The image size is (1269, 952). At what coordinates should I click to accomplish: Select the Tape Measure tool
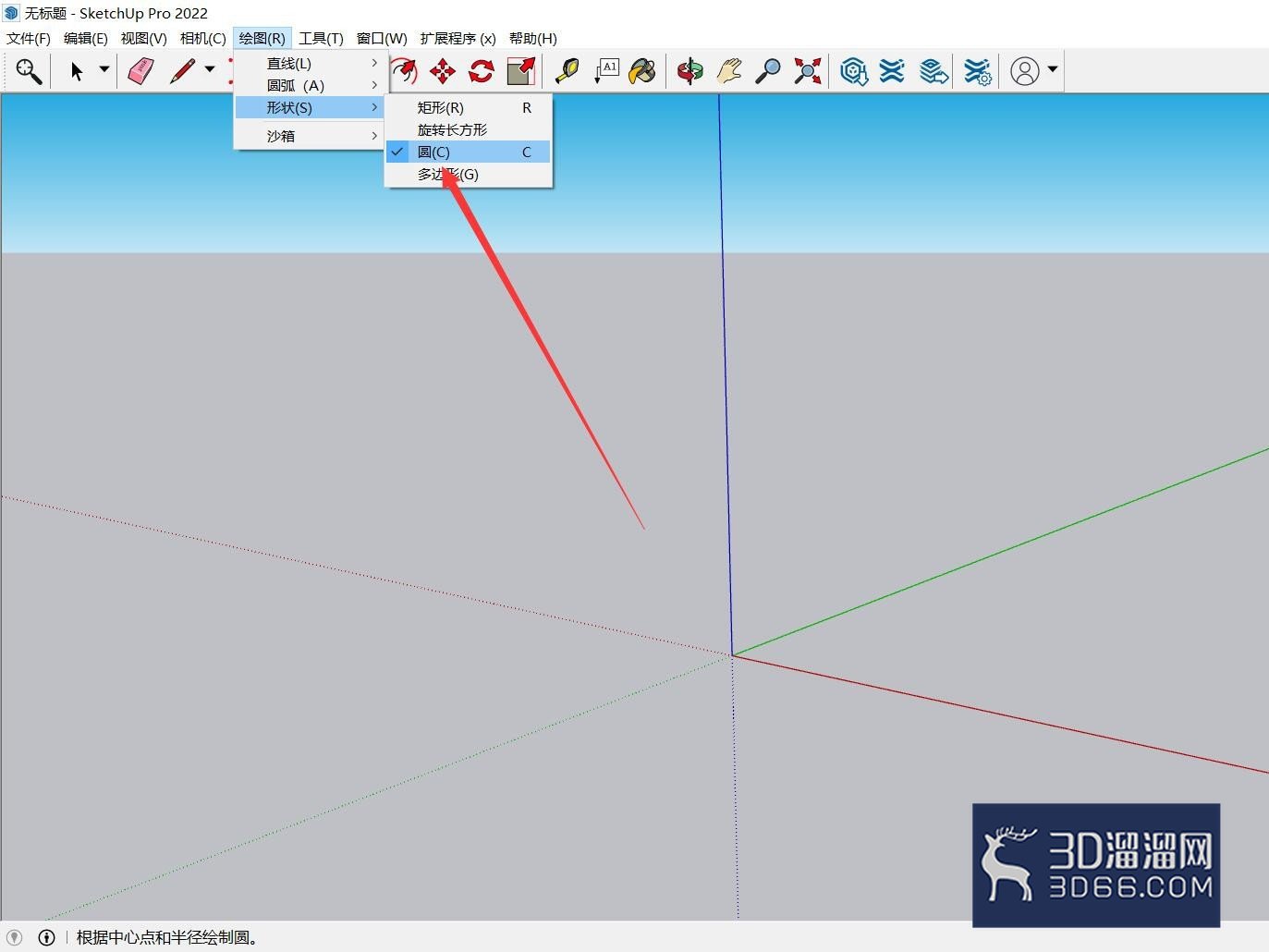coord(567,71)
